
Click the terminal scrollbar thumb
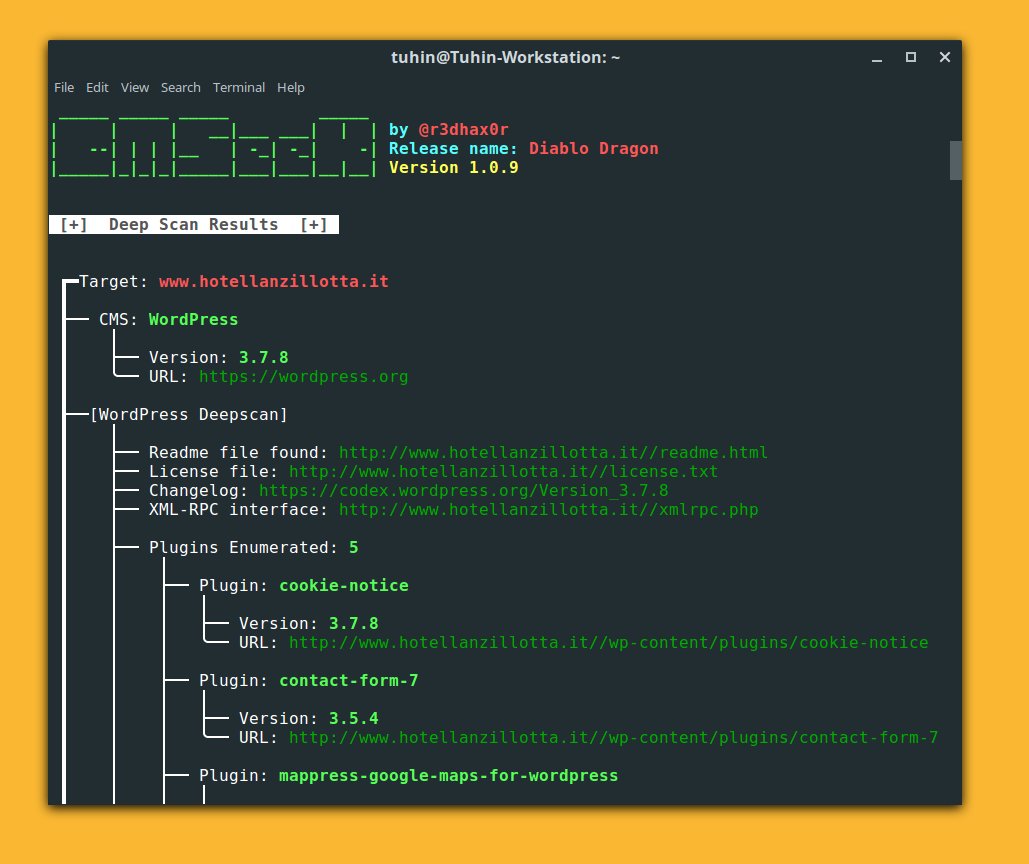(x=956, y=160)
